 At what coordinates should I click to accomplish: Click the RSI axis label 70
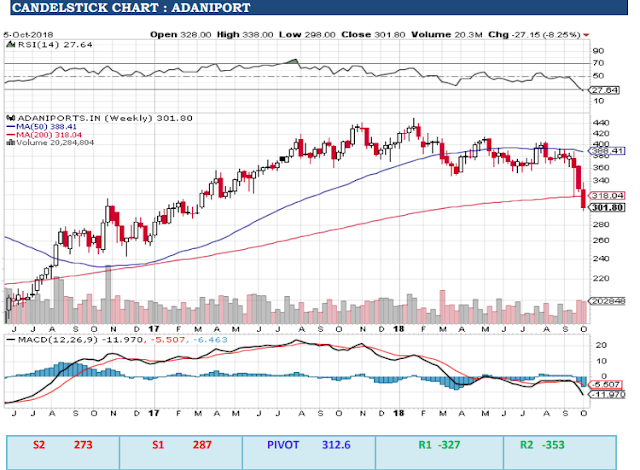point(598,63)
